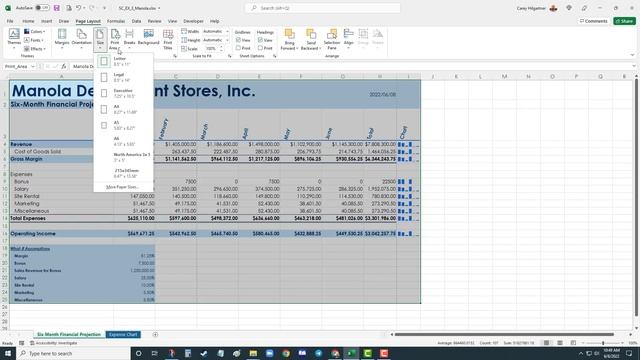The height and width of the screenshot is (360, 640).
Task: Select A4 paper size
Action: 123,109
